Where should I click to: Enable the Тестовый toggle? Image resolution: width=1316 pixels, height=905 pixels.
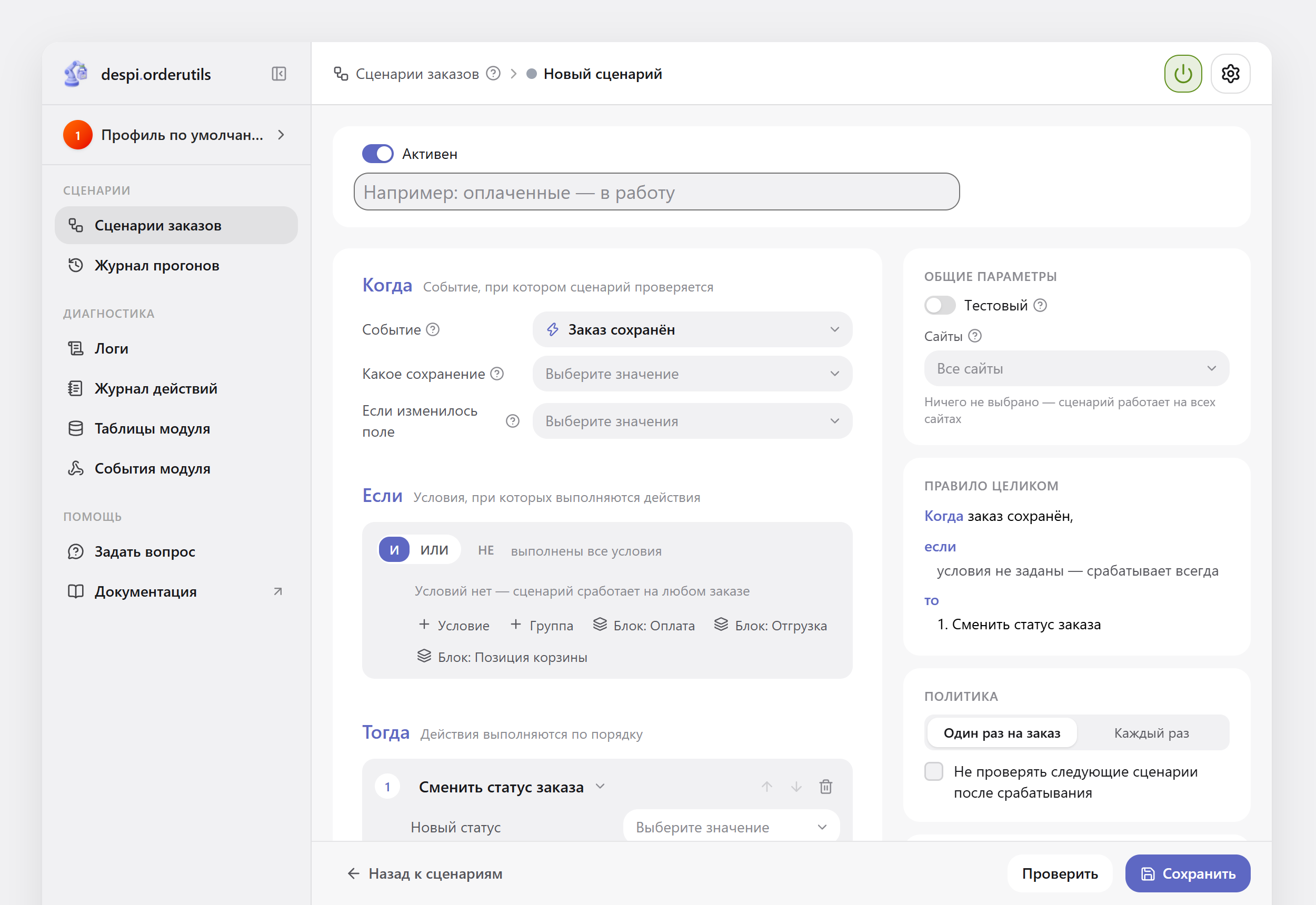coord(940,305)
